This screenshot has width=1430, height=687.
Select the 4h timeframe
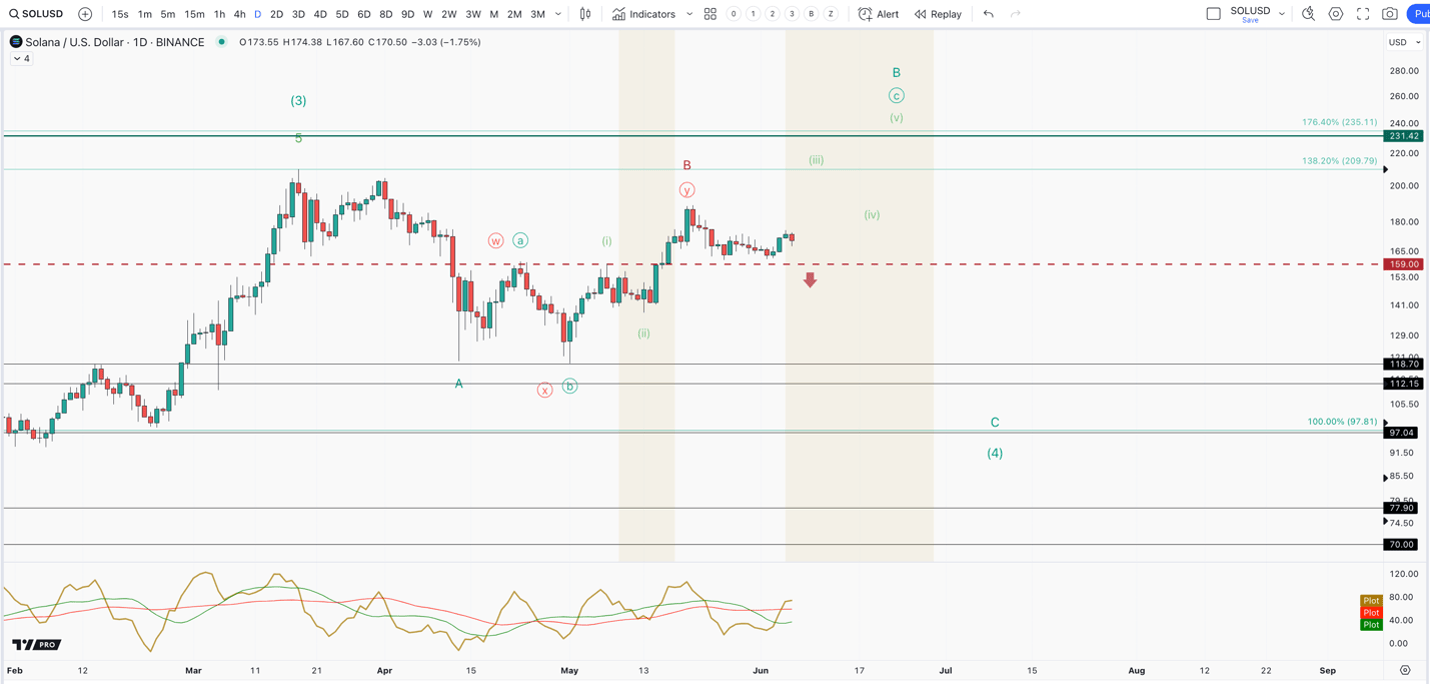coord(239,14)
